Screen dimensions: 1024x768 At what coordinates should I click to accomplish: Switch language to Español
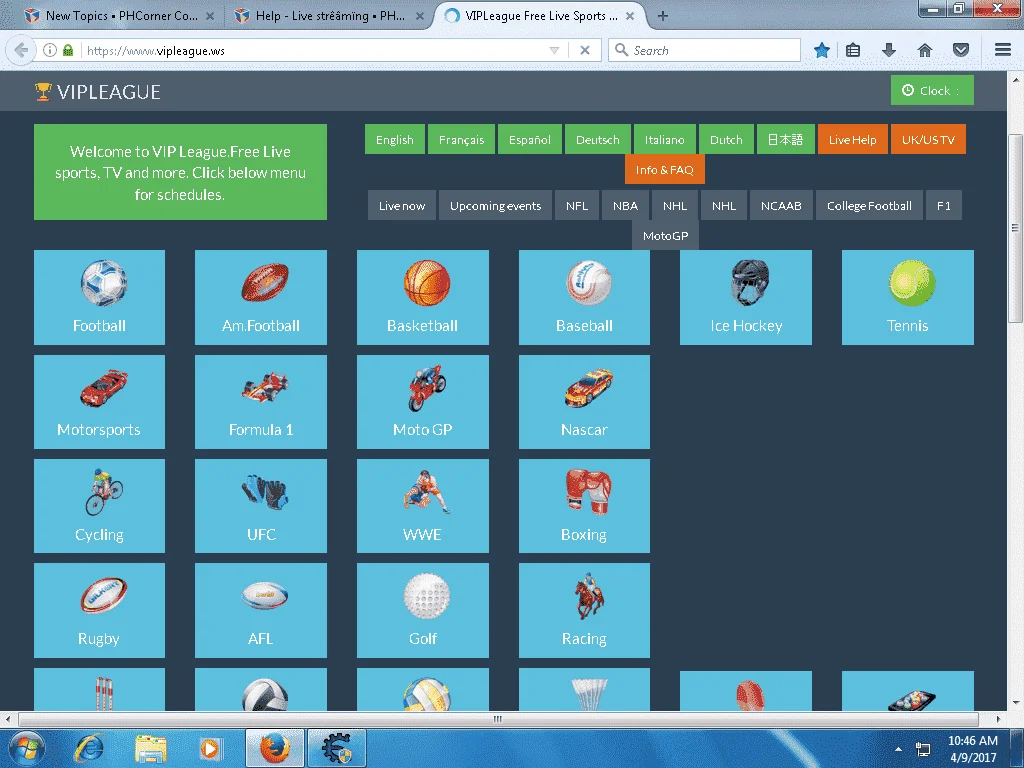(530, 139)
